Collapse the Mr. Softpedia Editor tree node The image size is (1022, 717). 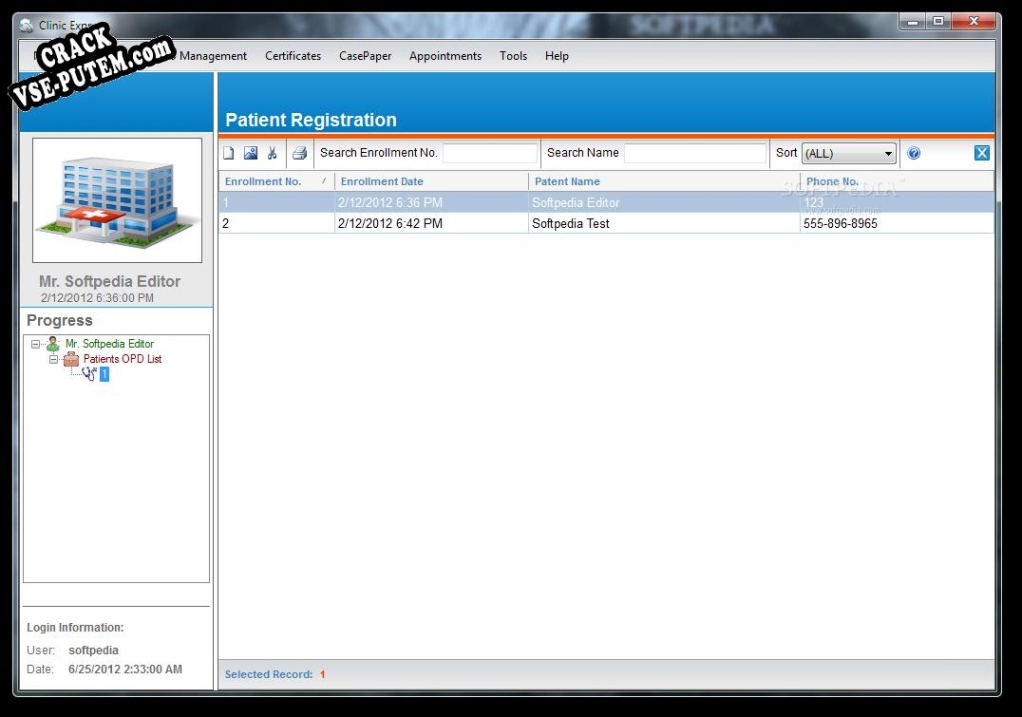(36, 344)
